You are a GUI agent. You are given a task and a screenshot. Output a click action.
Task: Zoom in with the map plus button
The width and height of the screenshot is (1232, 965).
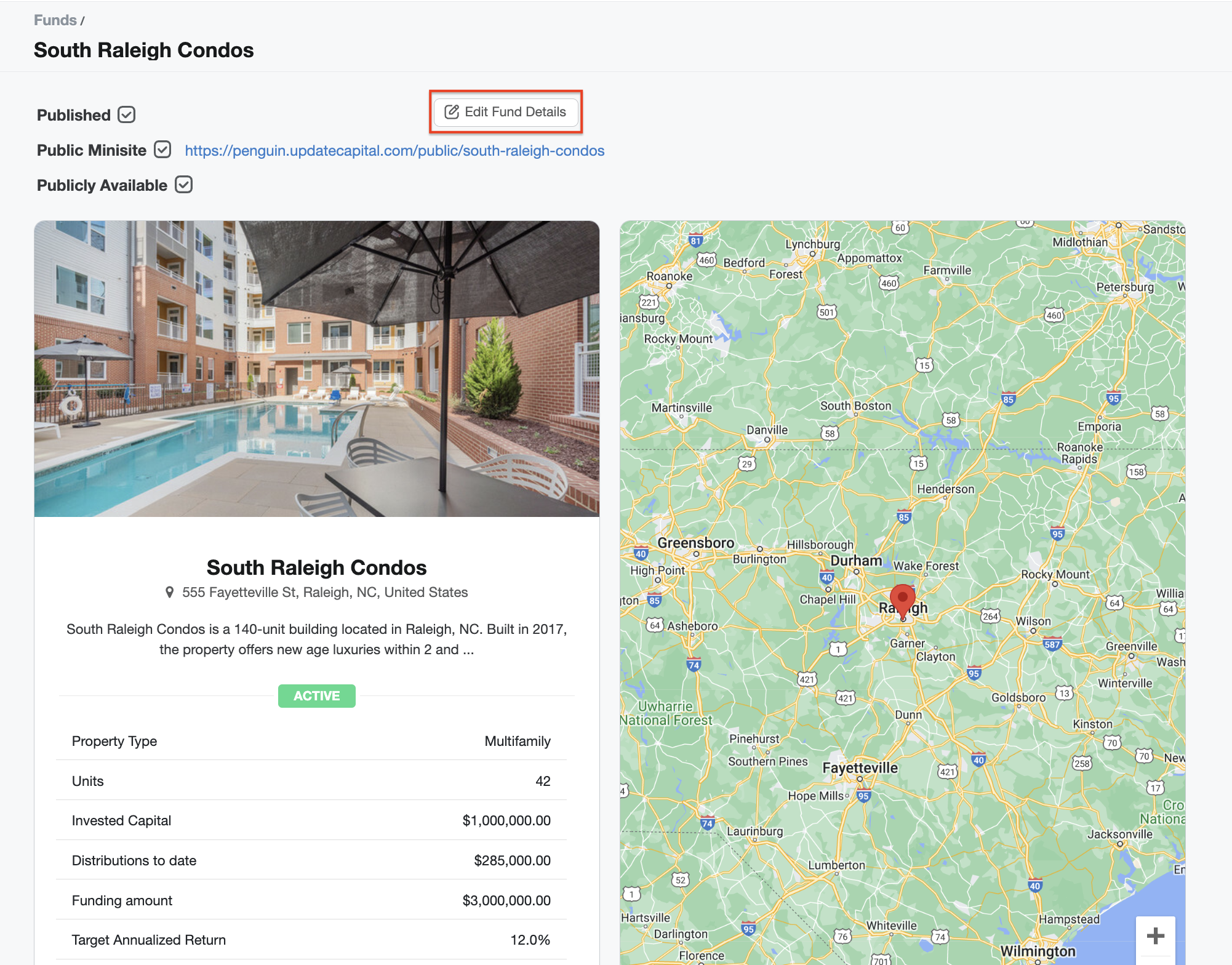1155,936
